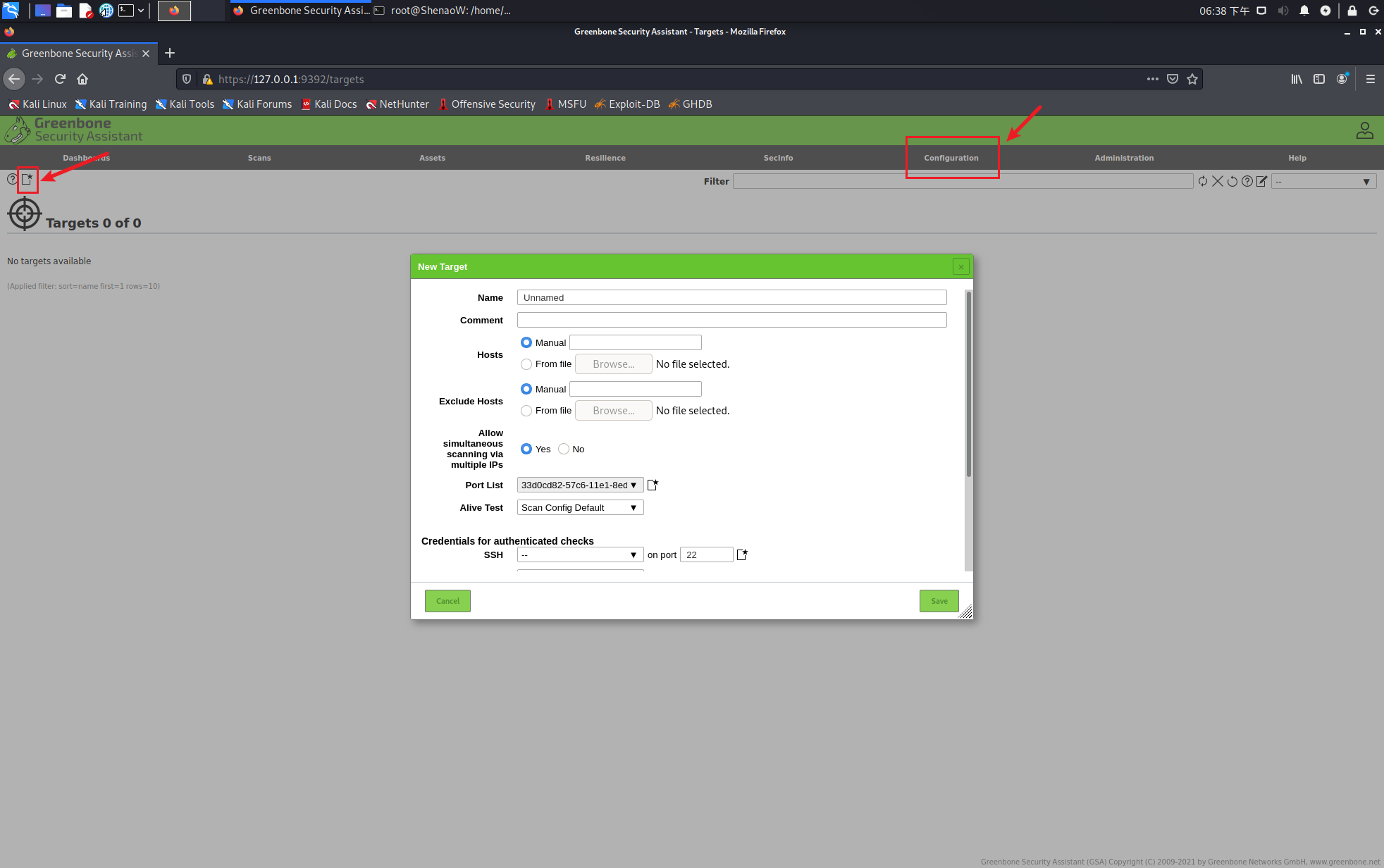Open the New Target creation icon

(x=27, y=180)
